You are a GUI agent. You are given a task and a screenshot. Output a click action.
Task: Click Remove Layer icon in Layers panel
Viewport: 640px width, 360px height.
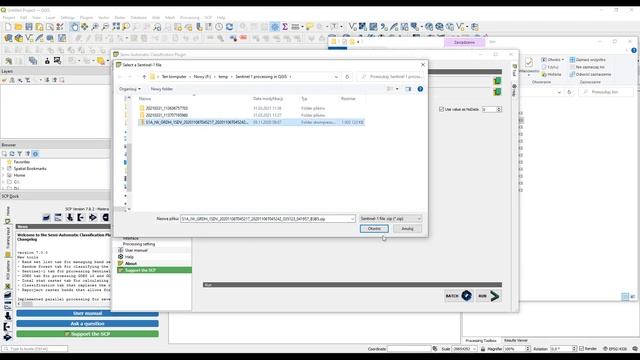62,80
